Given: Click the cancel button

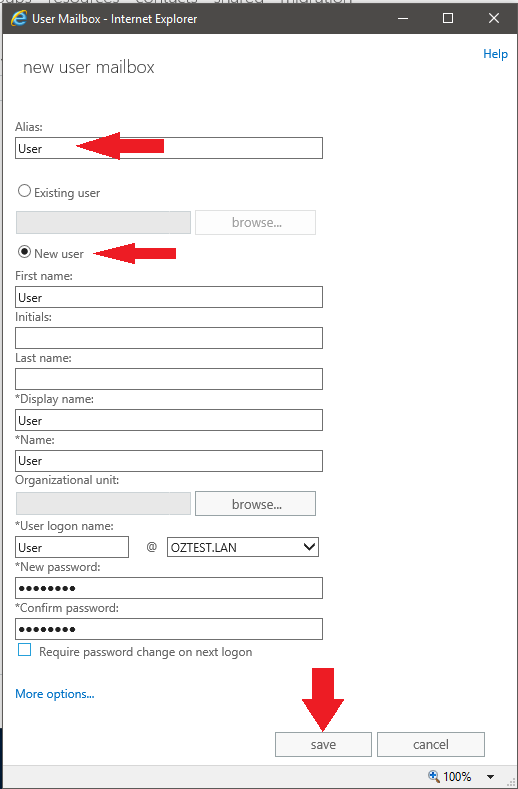Looking at the screenshot, I should pos(431,745).
